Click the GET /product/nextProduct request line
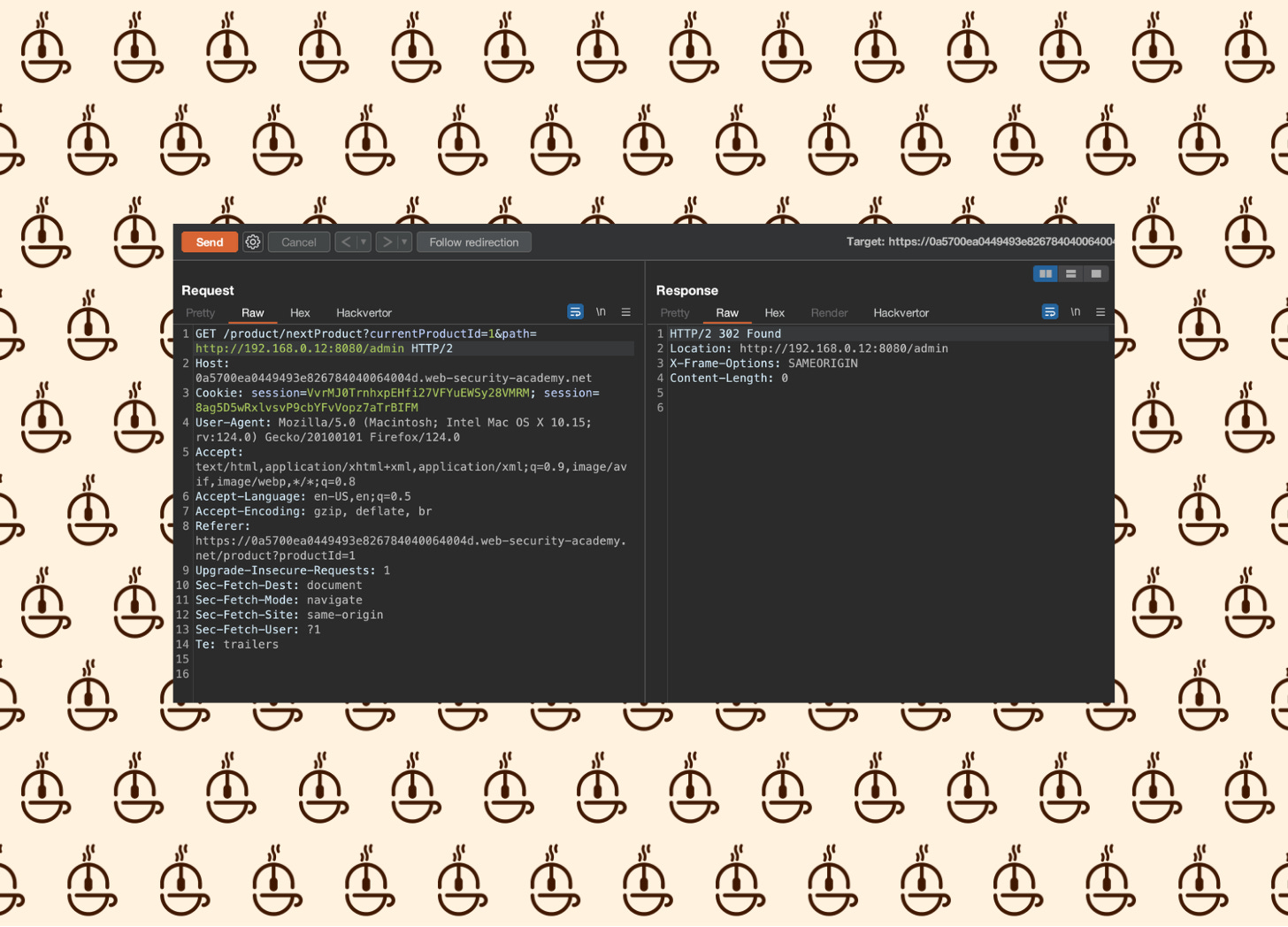 [x=366, y=334]
